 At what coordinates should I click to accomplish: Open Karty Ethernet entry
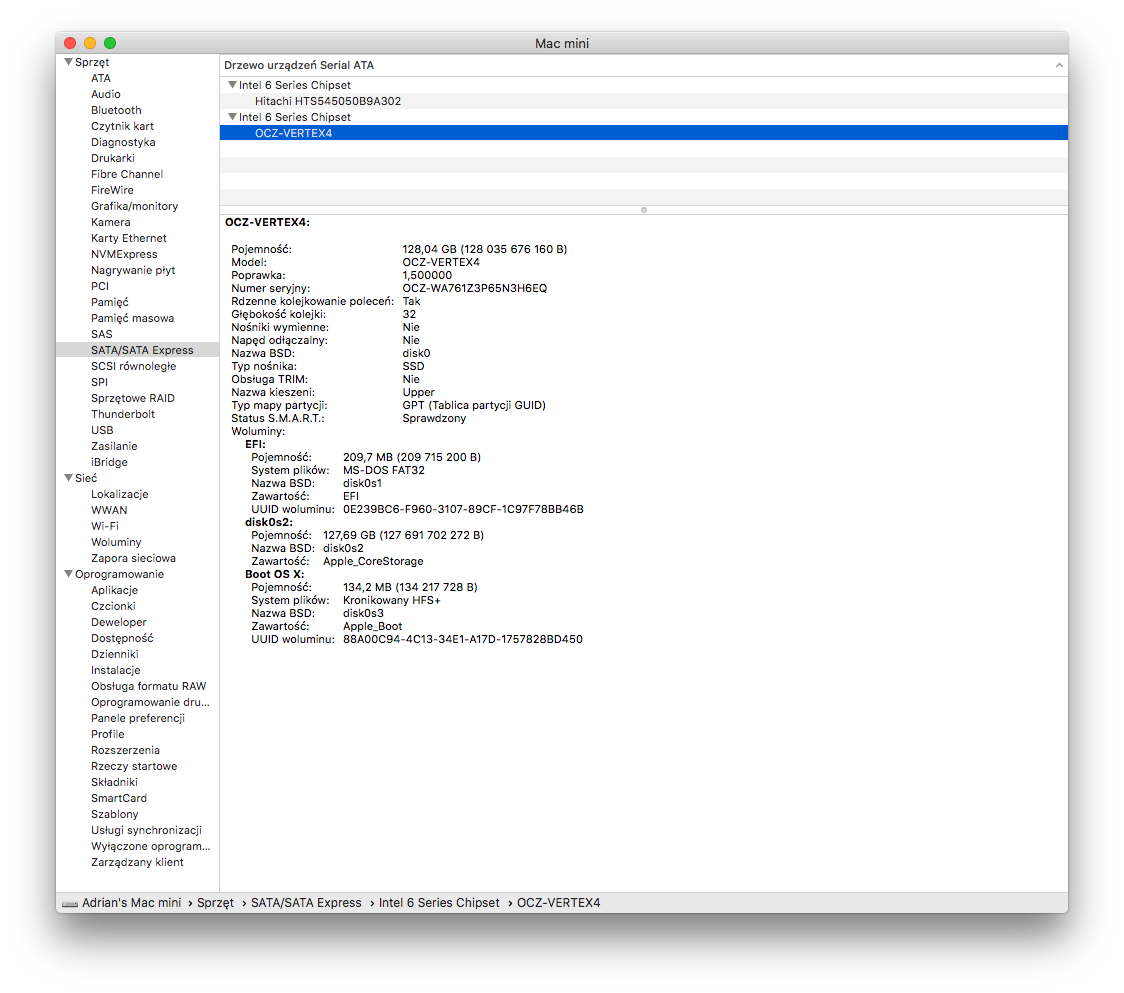tap(128, 238)
